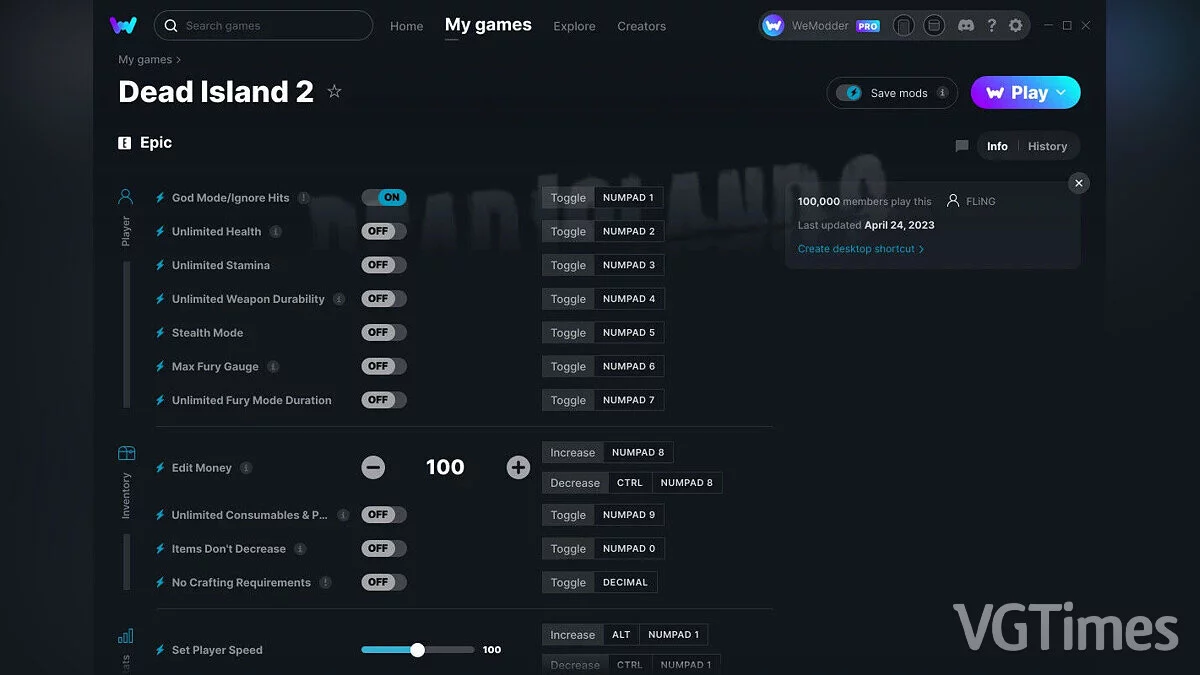Click info icon next to Unlimited Health
Viewport: 1200px width, 675px height.
pos(276,232)
